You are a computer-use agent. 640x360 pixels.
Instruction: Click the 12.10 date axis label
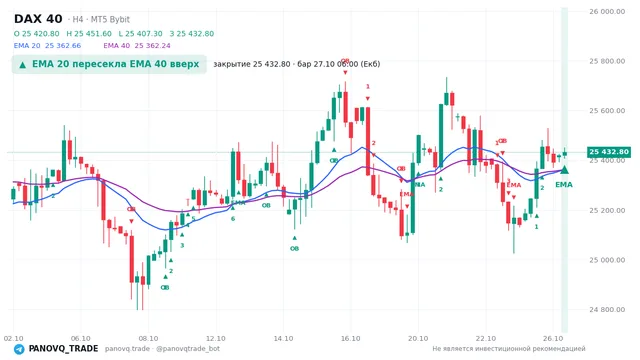tap(216, 338)
